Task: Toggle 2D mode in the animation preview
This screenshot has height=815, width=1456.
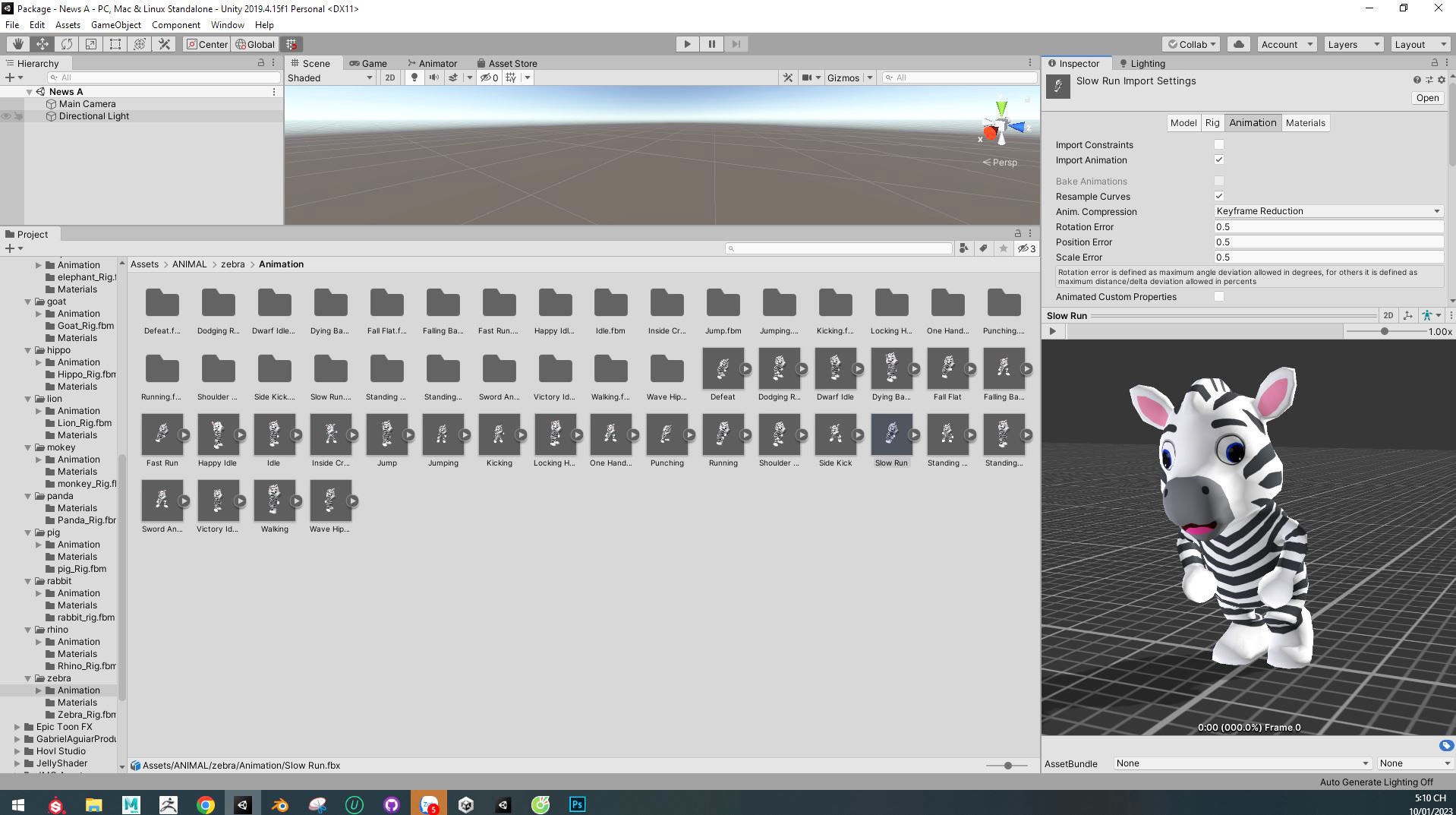Action: coord(1388,315)
